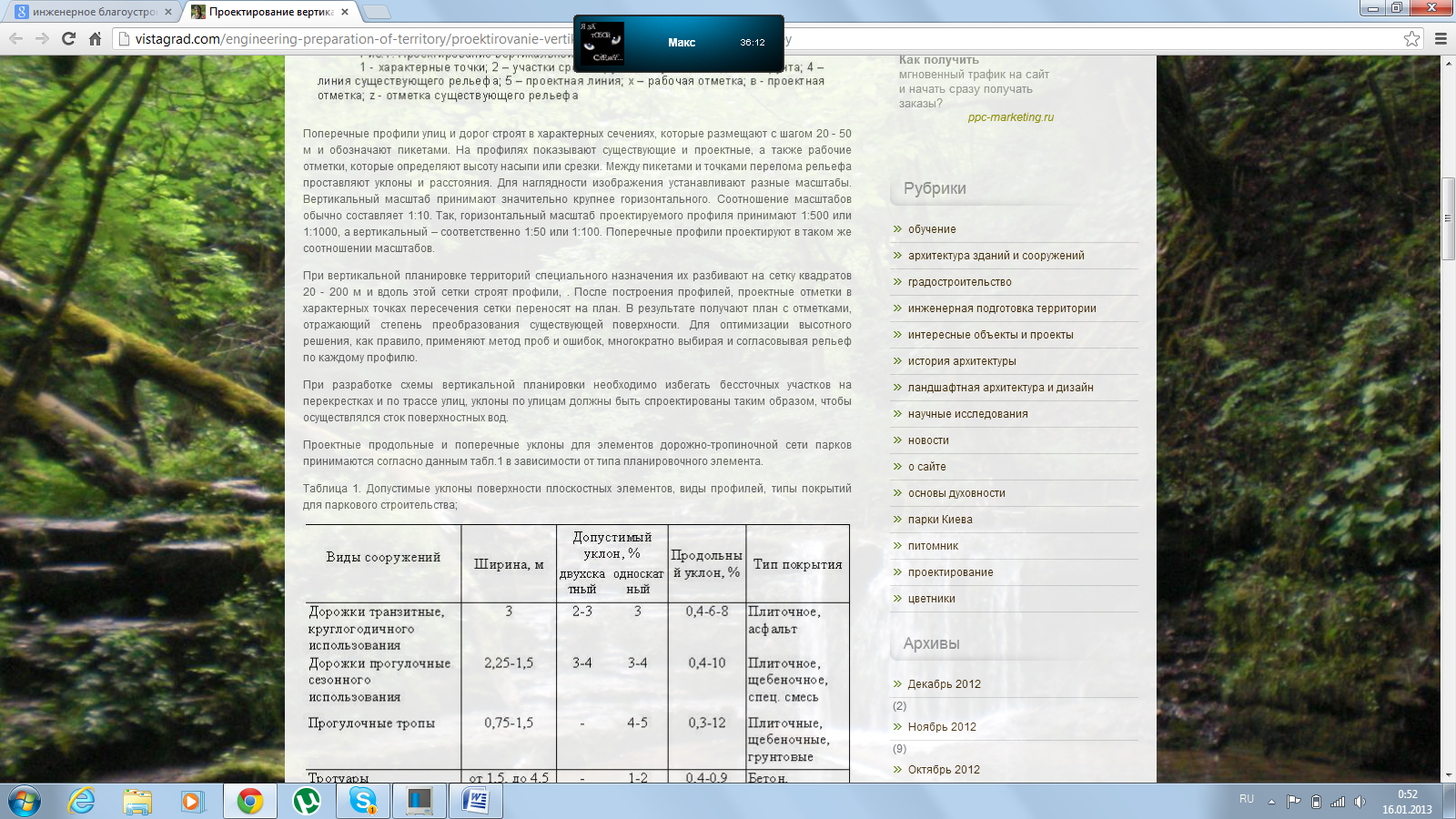Open the "парки Киева" category
This screenshot has height=819, width=1456.
pos(940,520)
